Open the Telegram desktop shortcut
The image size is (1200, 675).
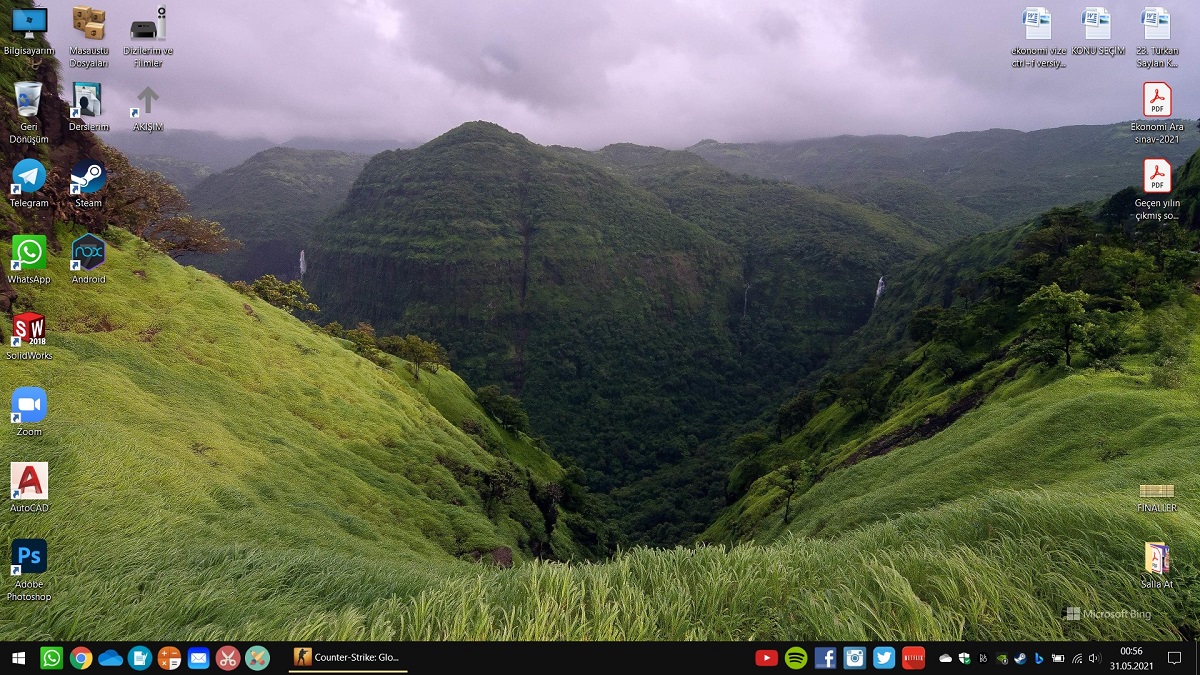point(29,177)
